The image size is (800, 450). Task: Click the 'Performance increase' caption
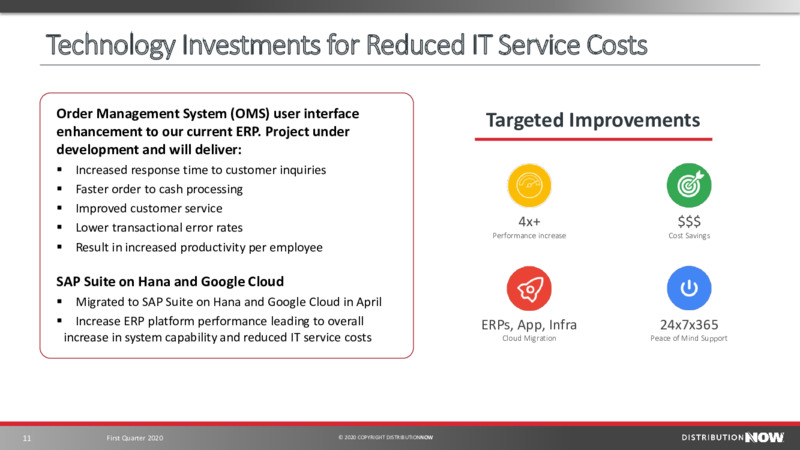[x=529, y=236]
